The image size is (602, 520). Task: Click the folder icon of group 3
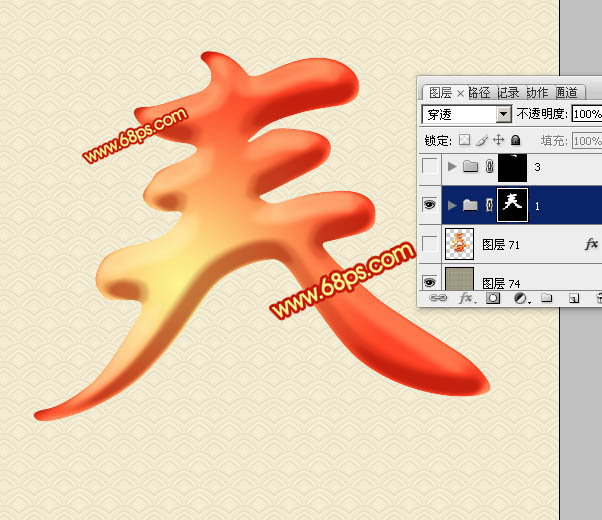coord(470,166)
